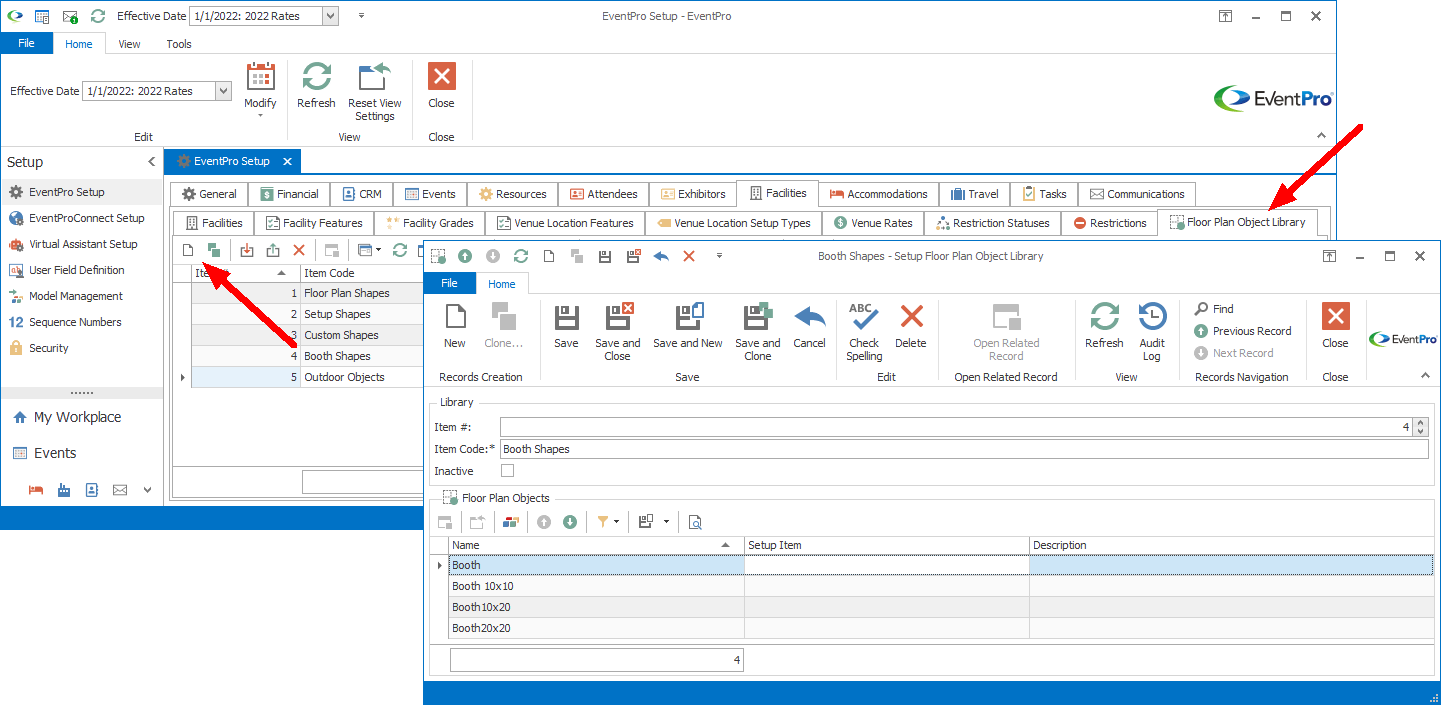Click green down arrow in Floor Plan Objects toolbar
This screenshot has width=1441, height=705.
click(x=570, y=521)
